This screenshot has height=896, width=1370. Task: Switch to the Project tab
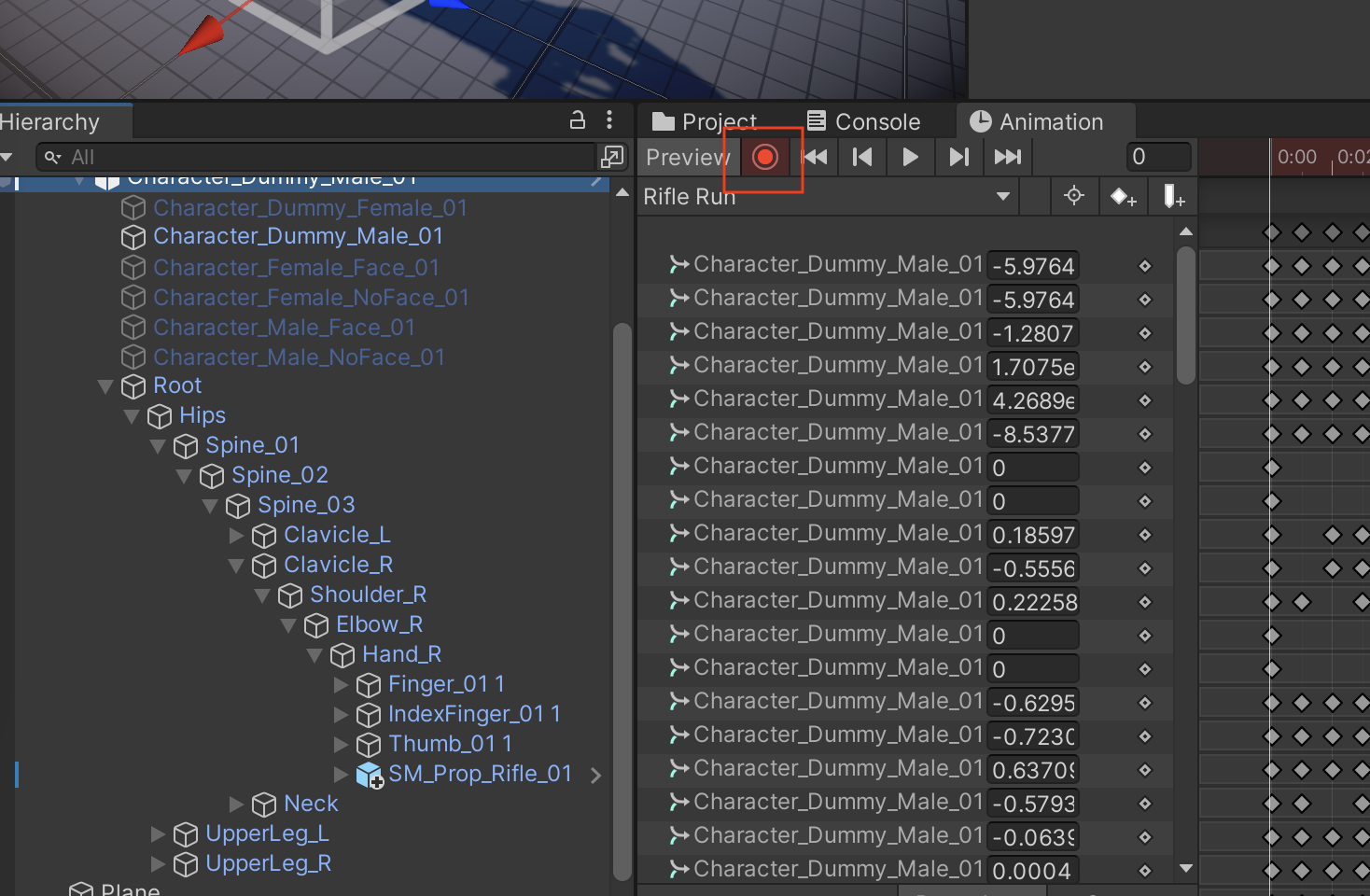click(708, 120)
